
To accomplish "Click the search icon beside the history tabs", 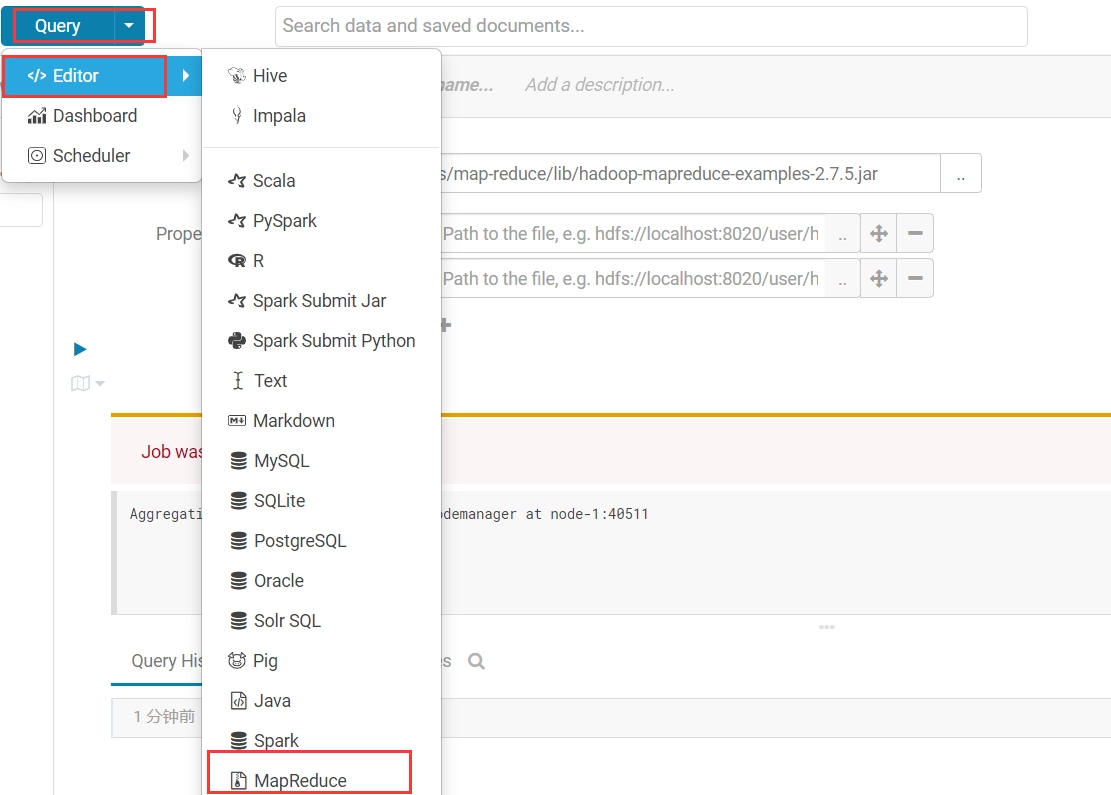I will (x=476, y=661).
